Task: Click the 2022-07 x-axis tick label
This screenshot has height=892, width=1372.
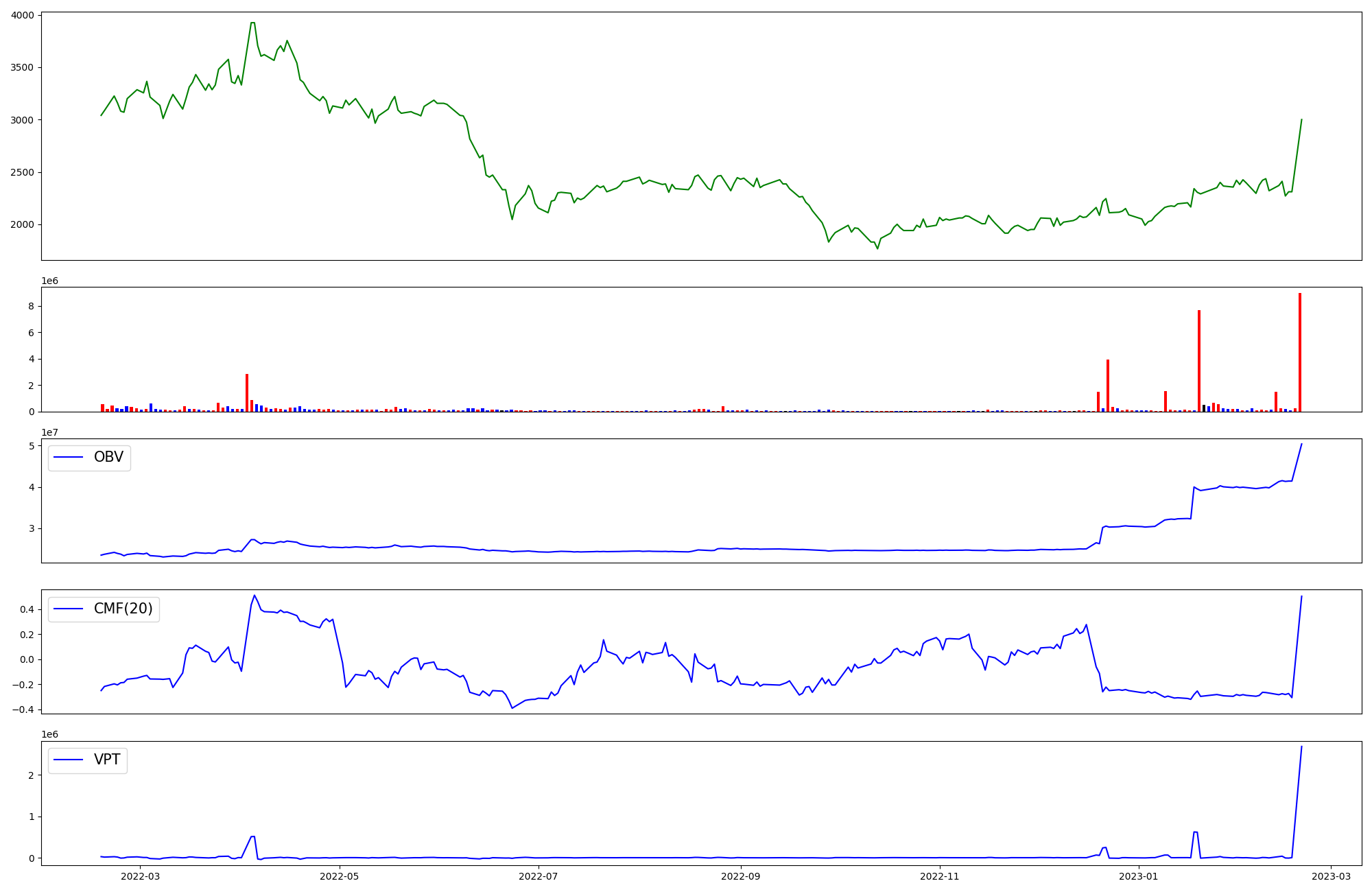Action: [x=539, y=876]
